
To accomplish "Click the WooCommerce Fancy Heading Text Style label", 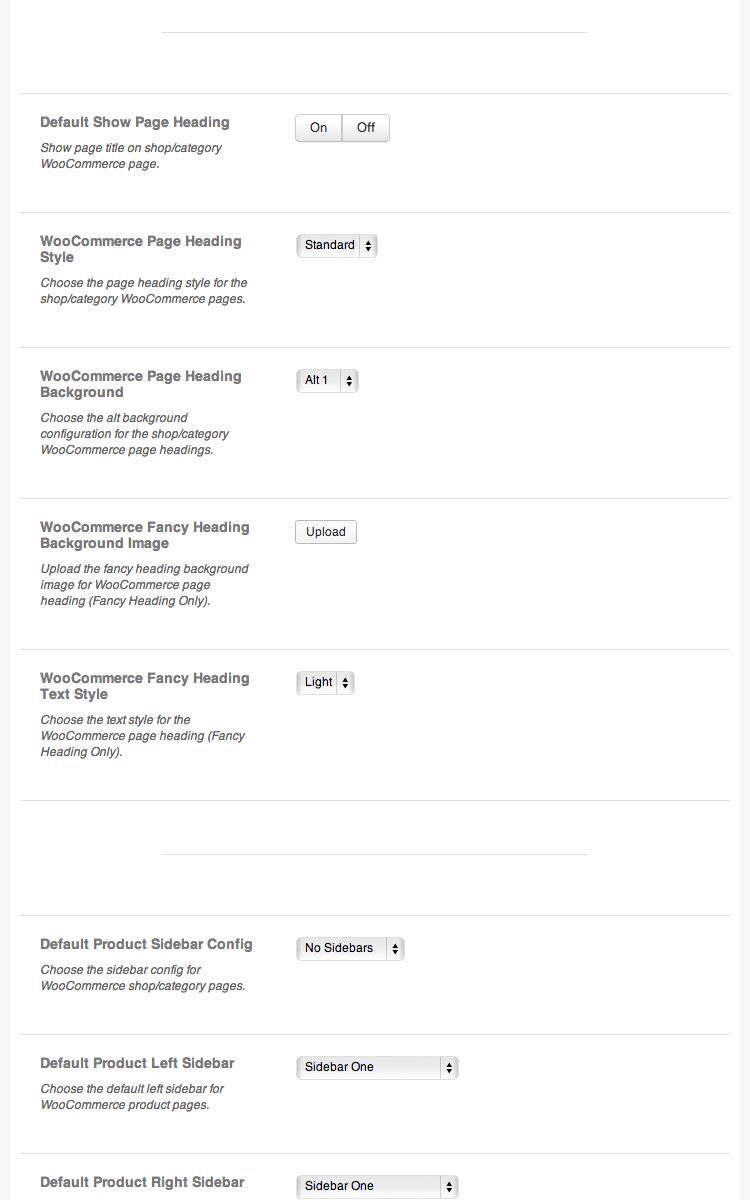I will (x=145, y=686).
